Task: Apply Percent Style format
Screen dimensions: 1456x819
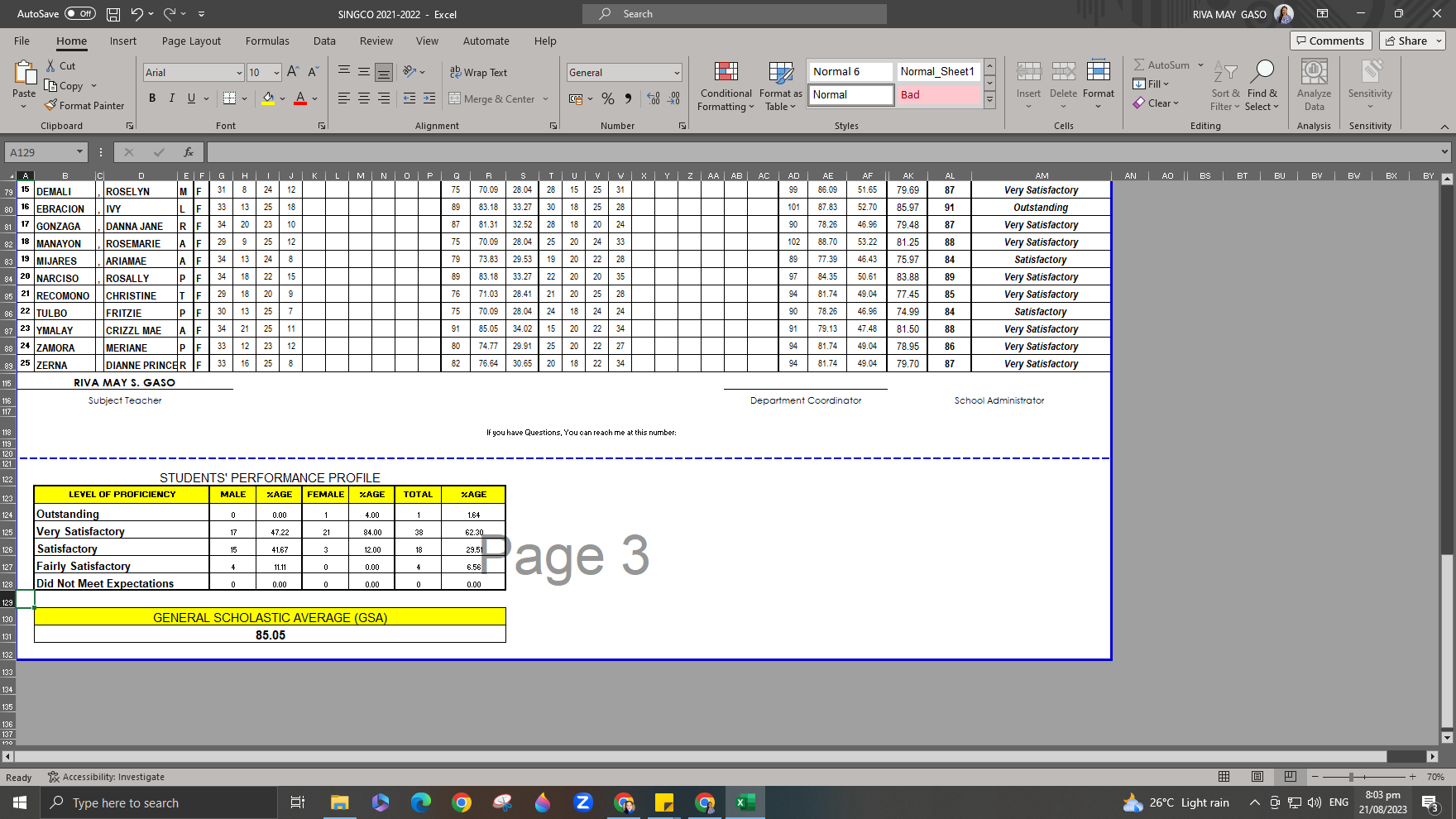Action: (x=608, y=98)
